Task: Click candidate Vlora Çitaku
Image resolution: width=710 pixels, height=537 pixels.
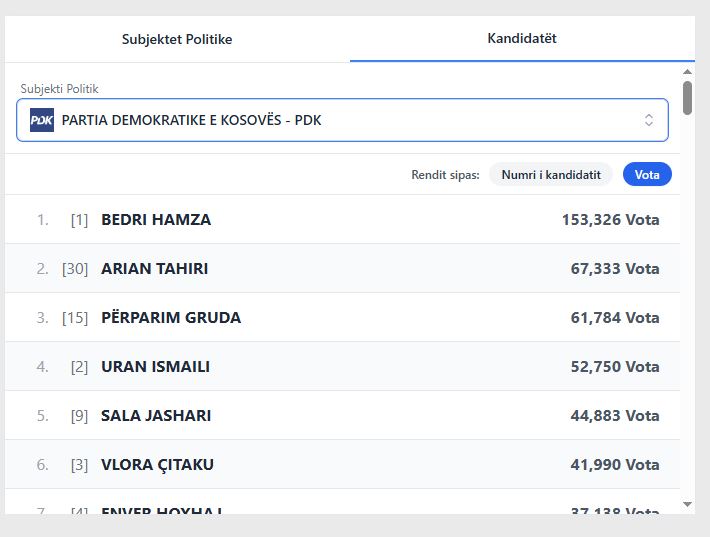Action: (x=157, y=465)
